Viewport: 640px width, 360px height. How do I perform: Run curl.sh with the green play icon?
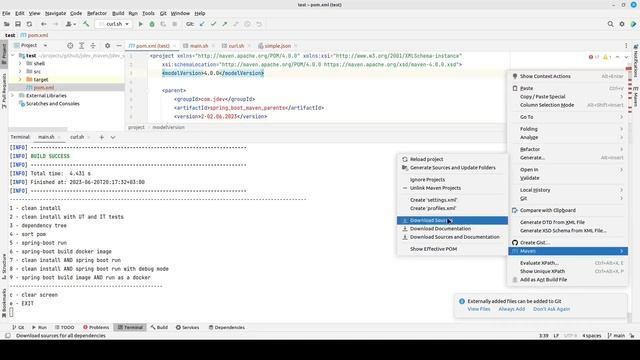pos(140,24)
